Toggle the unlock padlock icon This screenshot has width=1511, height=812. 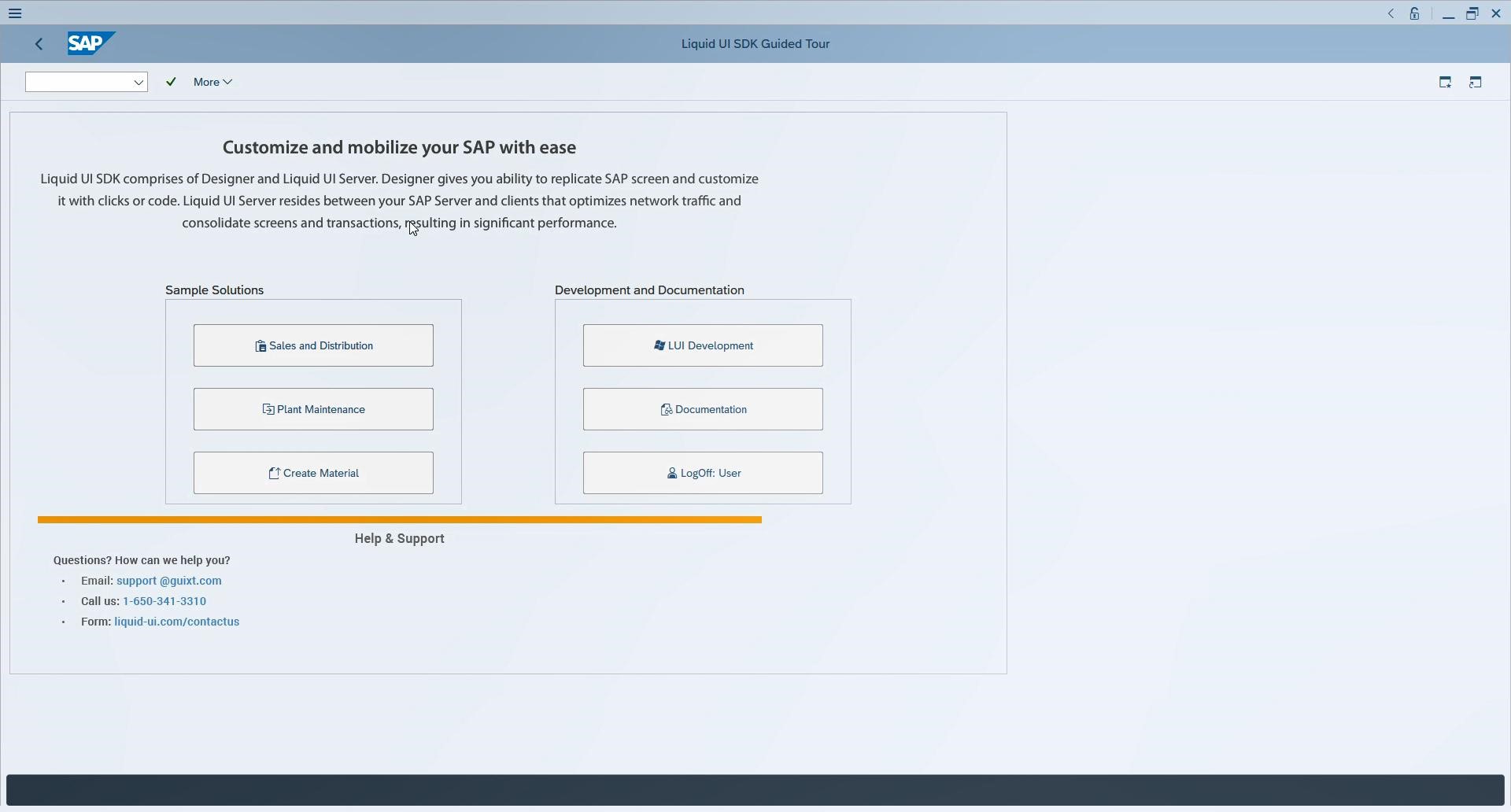1416,13
